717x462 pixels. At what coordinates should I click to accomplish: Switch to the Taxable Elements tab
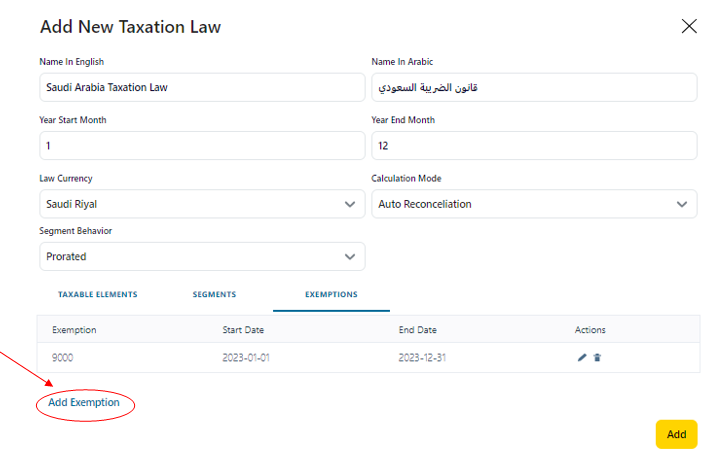click(97, 295)
